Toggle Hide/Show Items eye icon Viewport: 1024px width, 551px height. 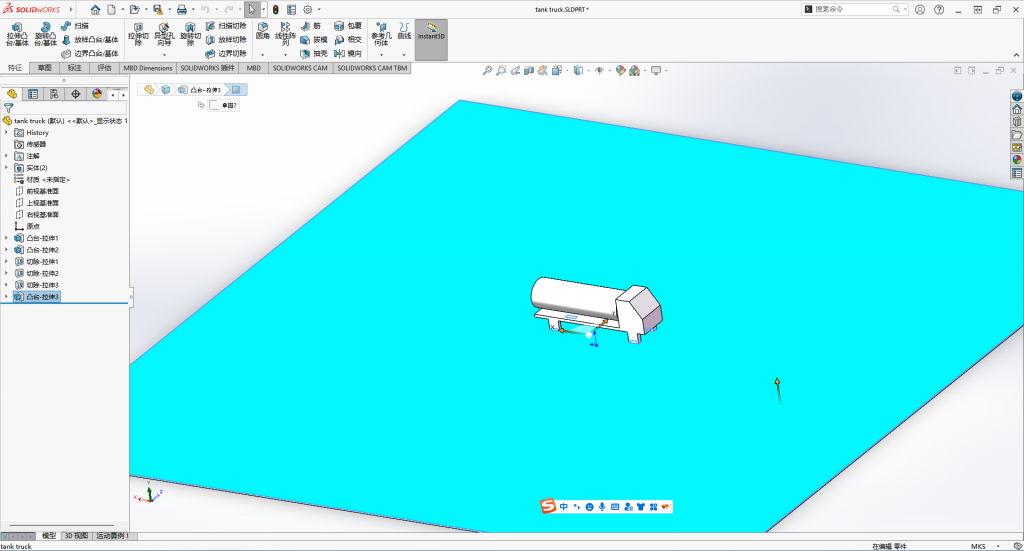pyautogui.click(x=599, y=71)
